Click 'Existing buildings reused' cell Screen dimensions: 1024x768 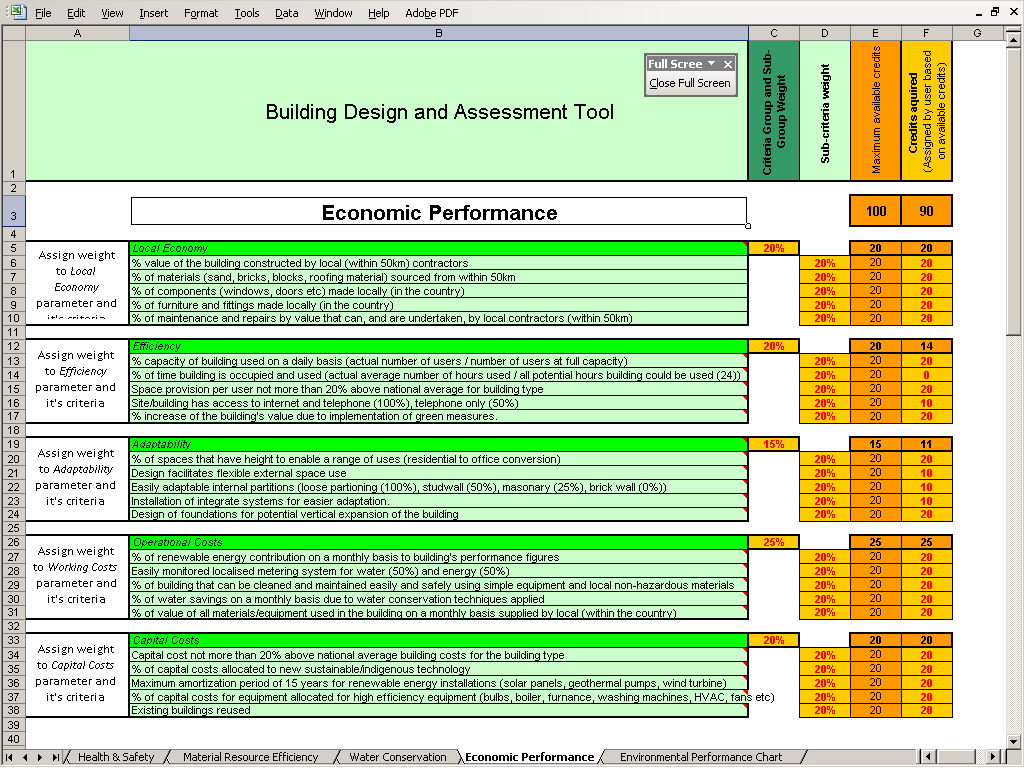pyautogui.click(x=439, y=711)
